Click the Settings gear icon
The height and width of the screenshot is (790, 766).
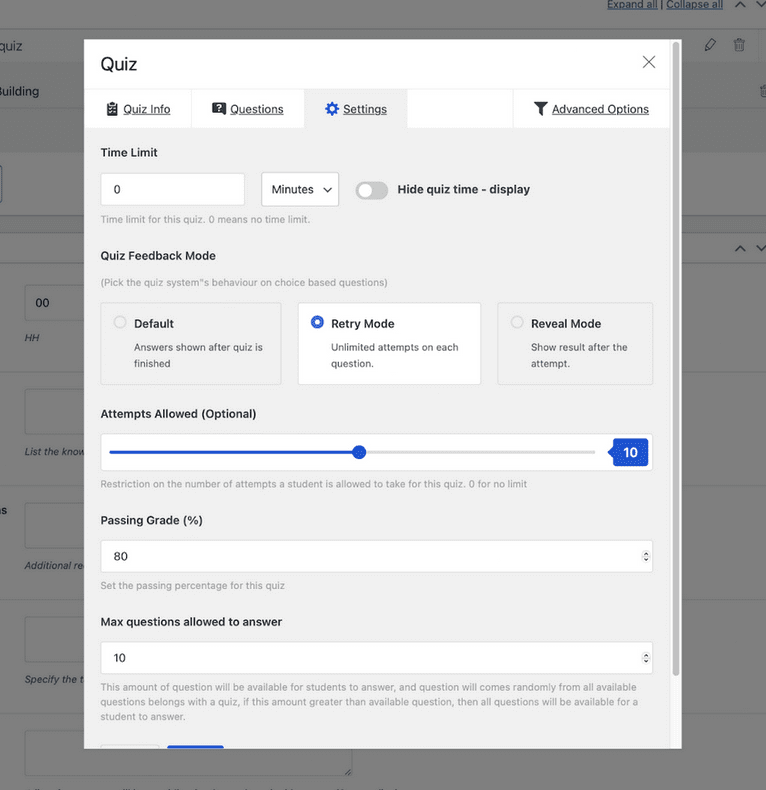coord(332,109)
